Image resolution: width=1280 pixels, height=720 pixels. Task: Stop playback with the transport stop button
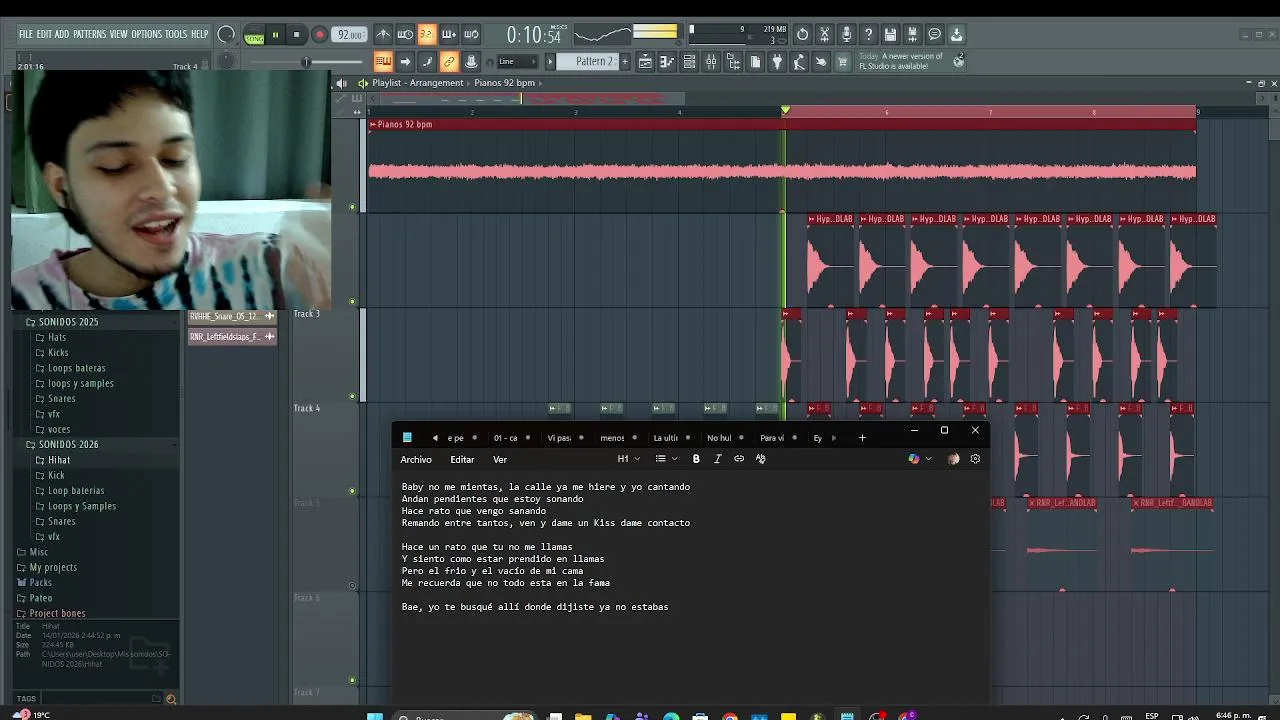point(296,35)
